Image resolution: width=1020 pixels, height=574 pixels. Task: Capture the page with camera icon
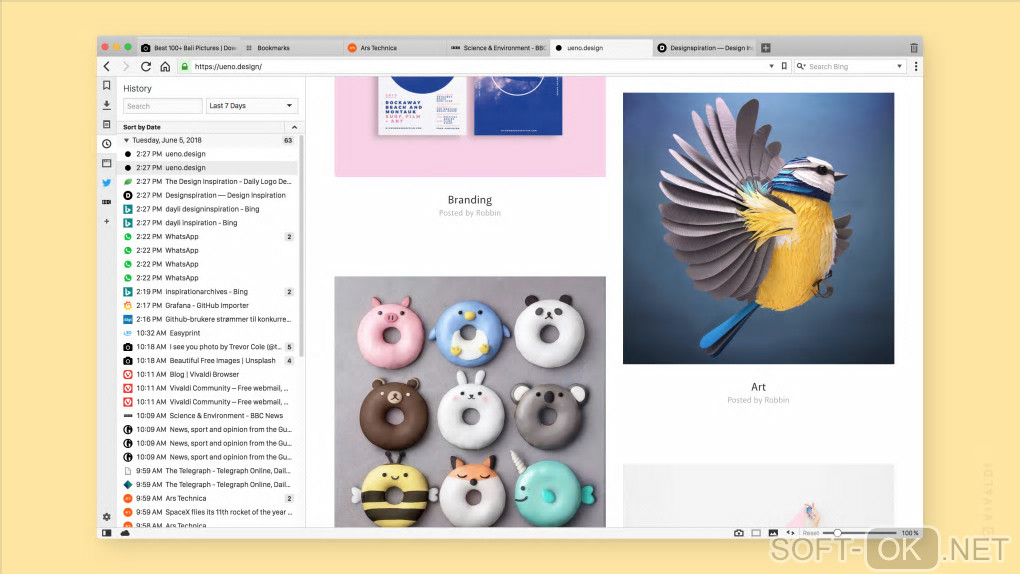[738, 533]
